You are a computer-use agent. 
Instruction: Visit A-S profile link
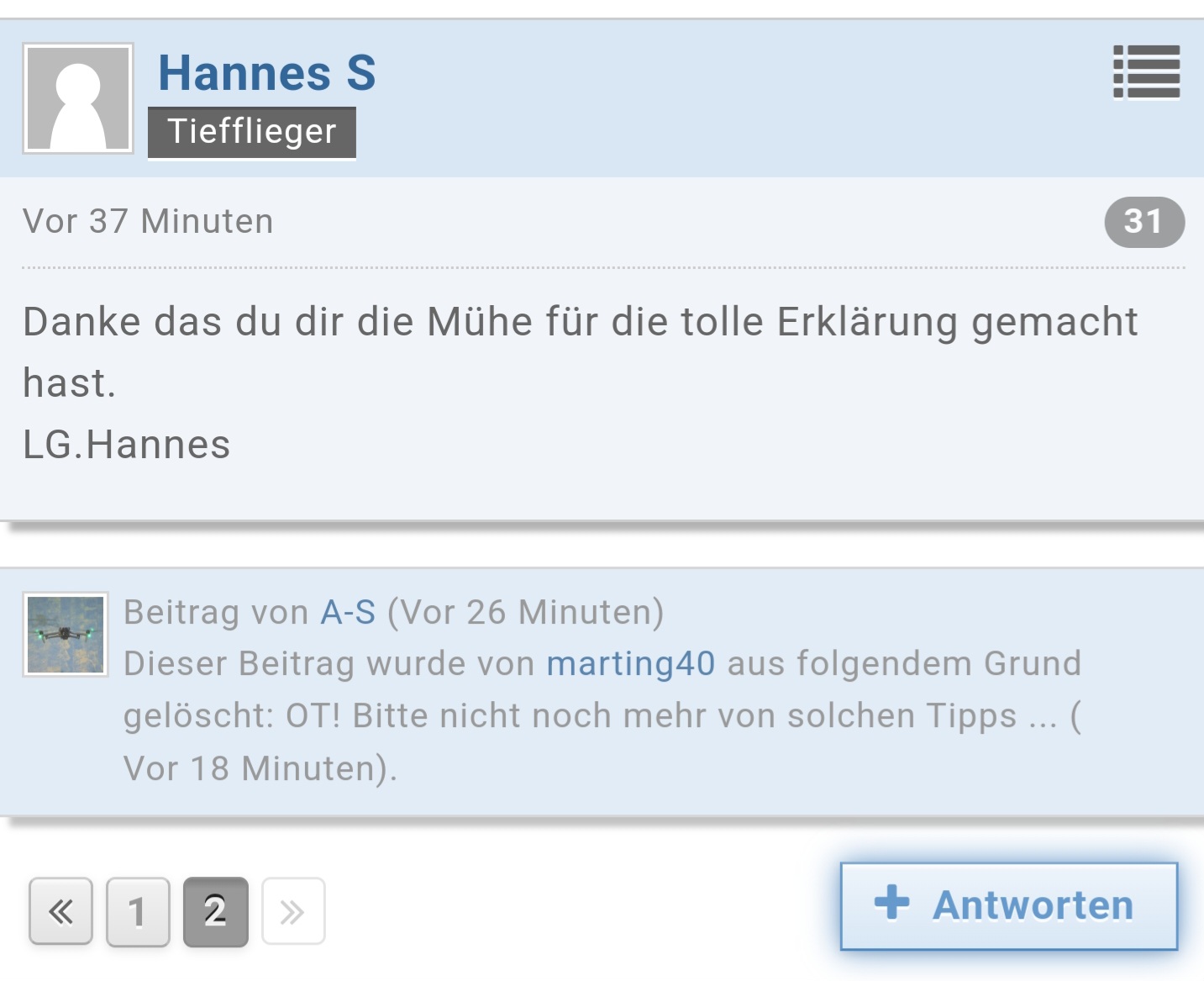point(348,612)
